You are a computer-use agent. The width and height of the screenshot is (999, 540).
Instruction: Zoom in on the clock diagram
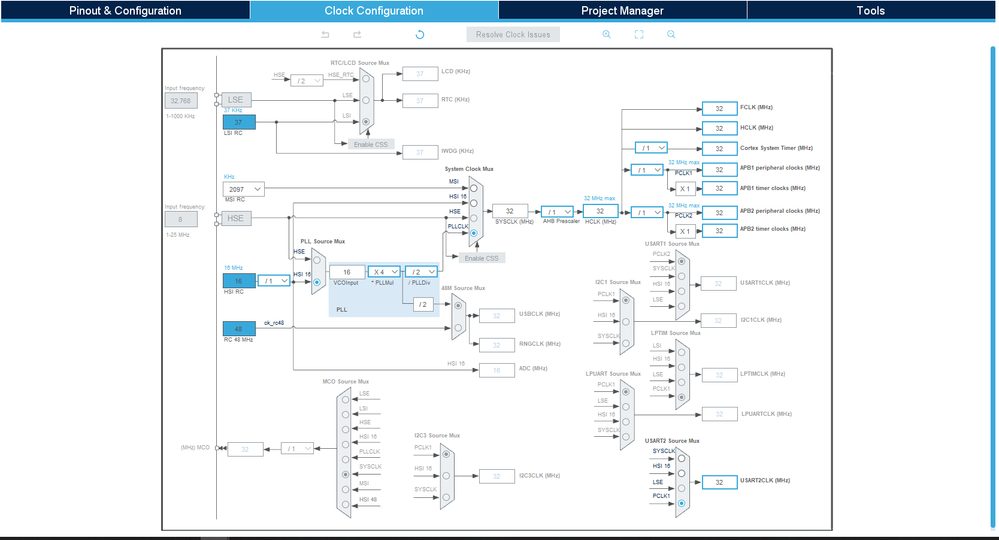pyautogui.click(x=607, y=34)
